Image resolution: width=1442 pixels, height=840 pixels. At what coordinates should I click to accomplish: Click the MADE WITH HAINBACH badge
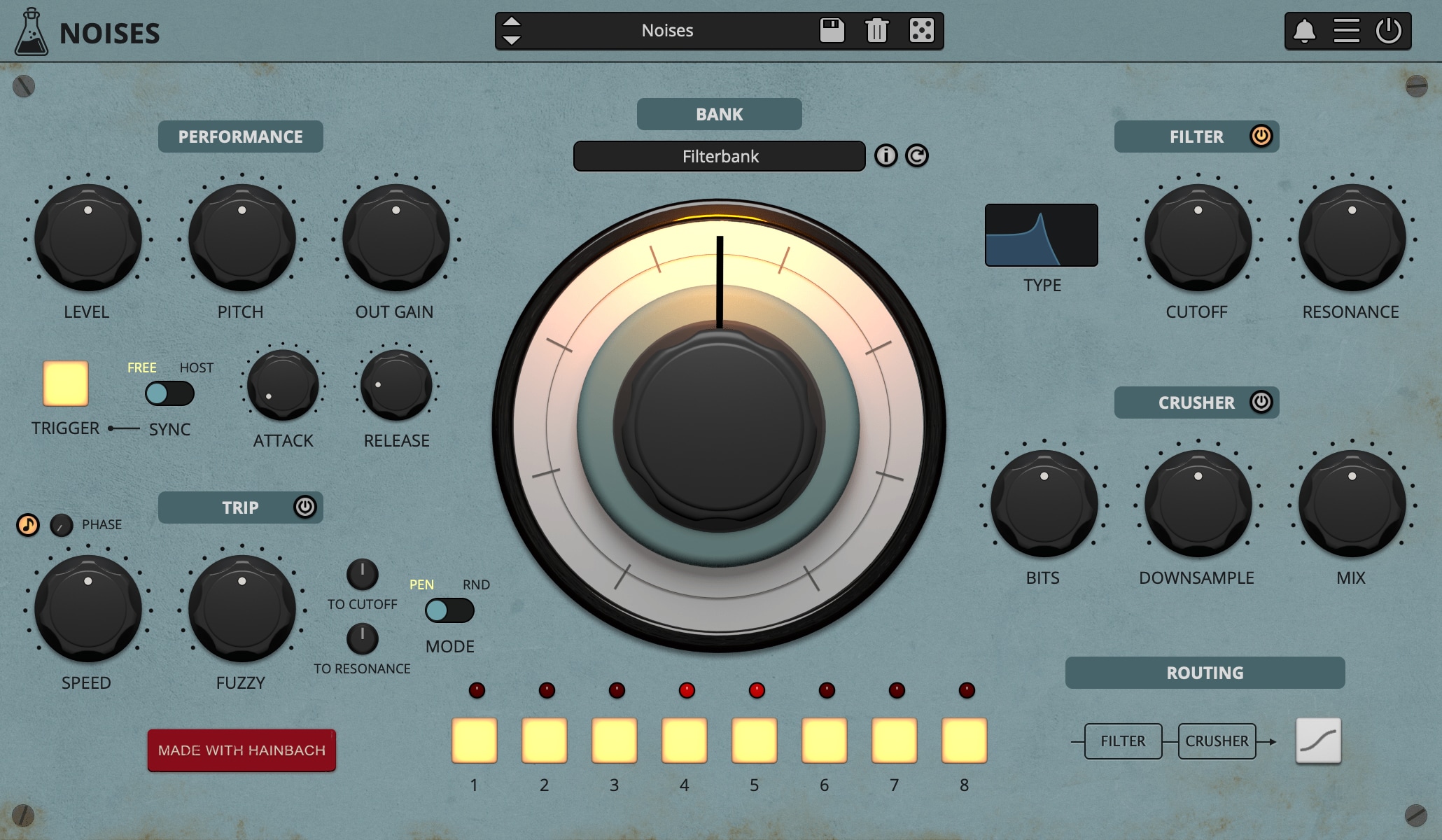tap(241, 749)
